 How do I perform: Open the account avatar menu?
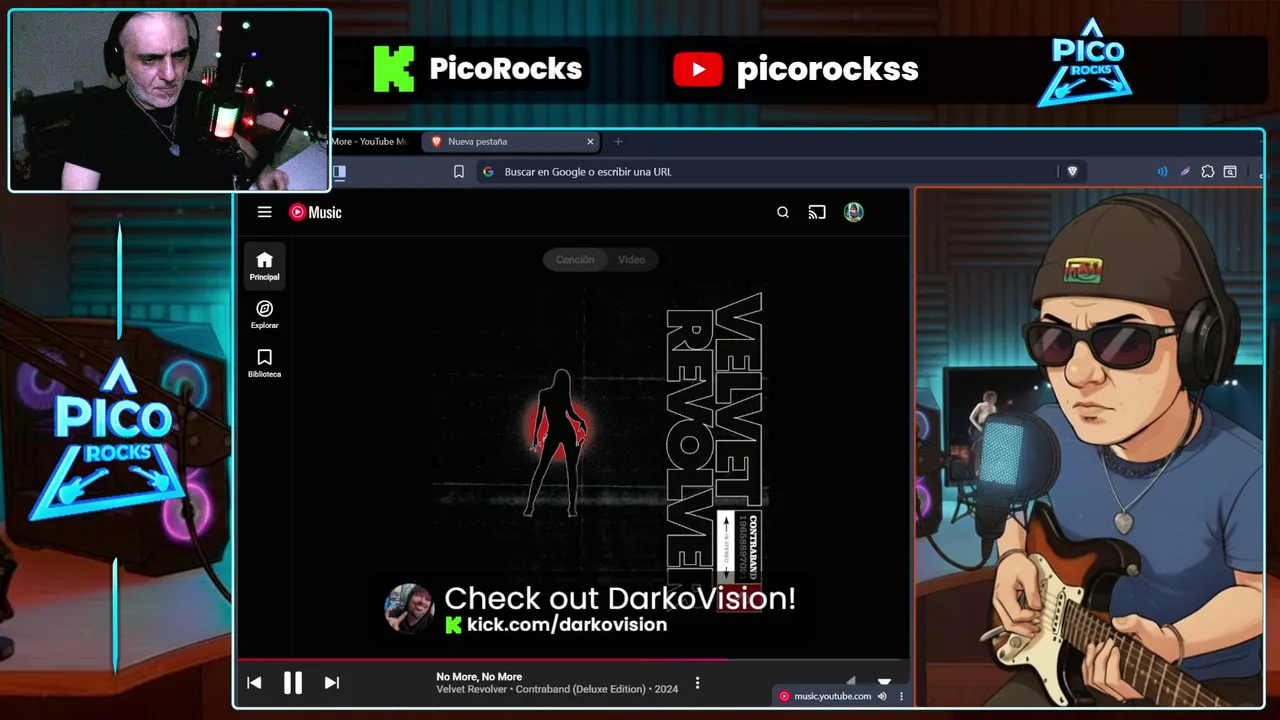853,212
